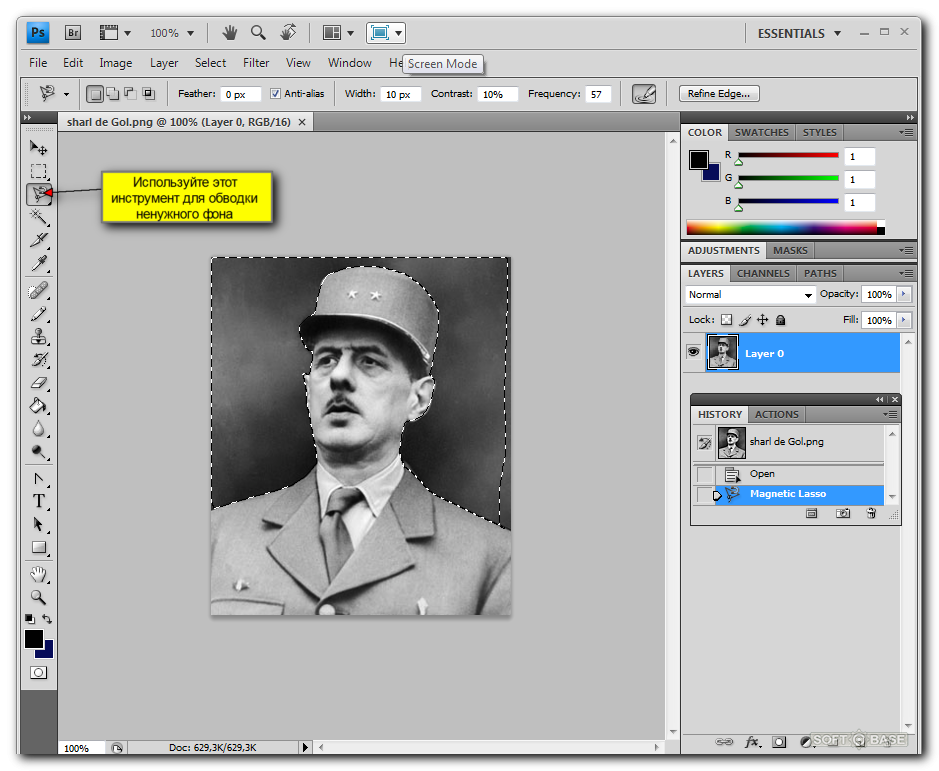Select the Eraser tool
This screenshot has height=771, width=939.
tap(38, 382)
